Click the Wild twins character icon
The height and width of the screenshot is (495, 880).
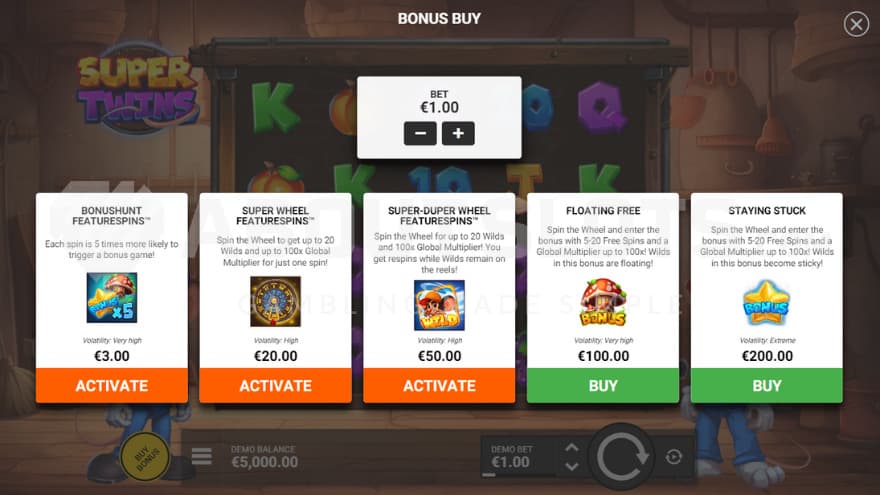tap(439, 305)
